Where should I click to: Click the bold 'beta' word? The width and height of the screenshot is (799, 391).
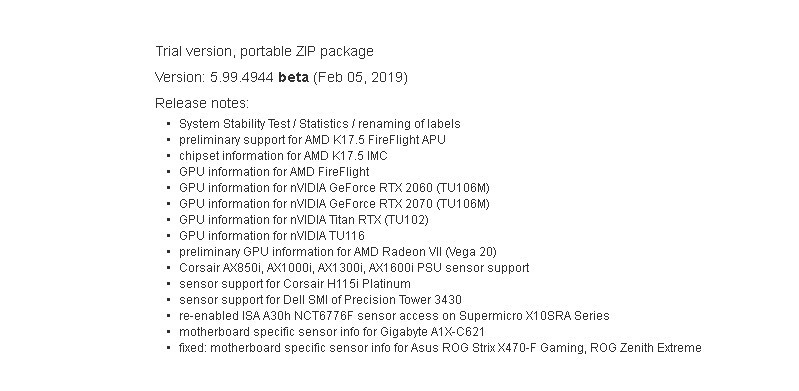coord(294,77)
